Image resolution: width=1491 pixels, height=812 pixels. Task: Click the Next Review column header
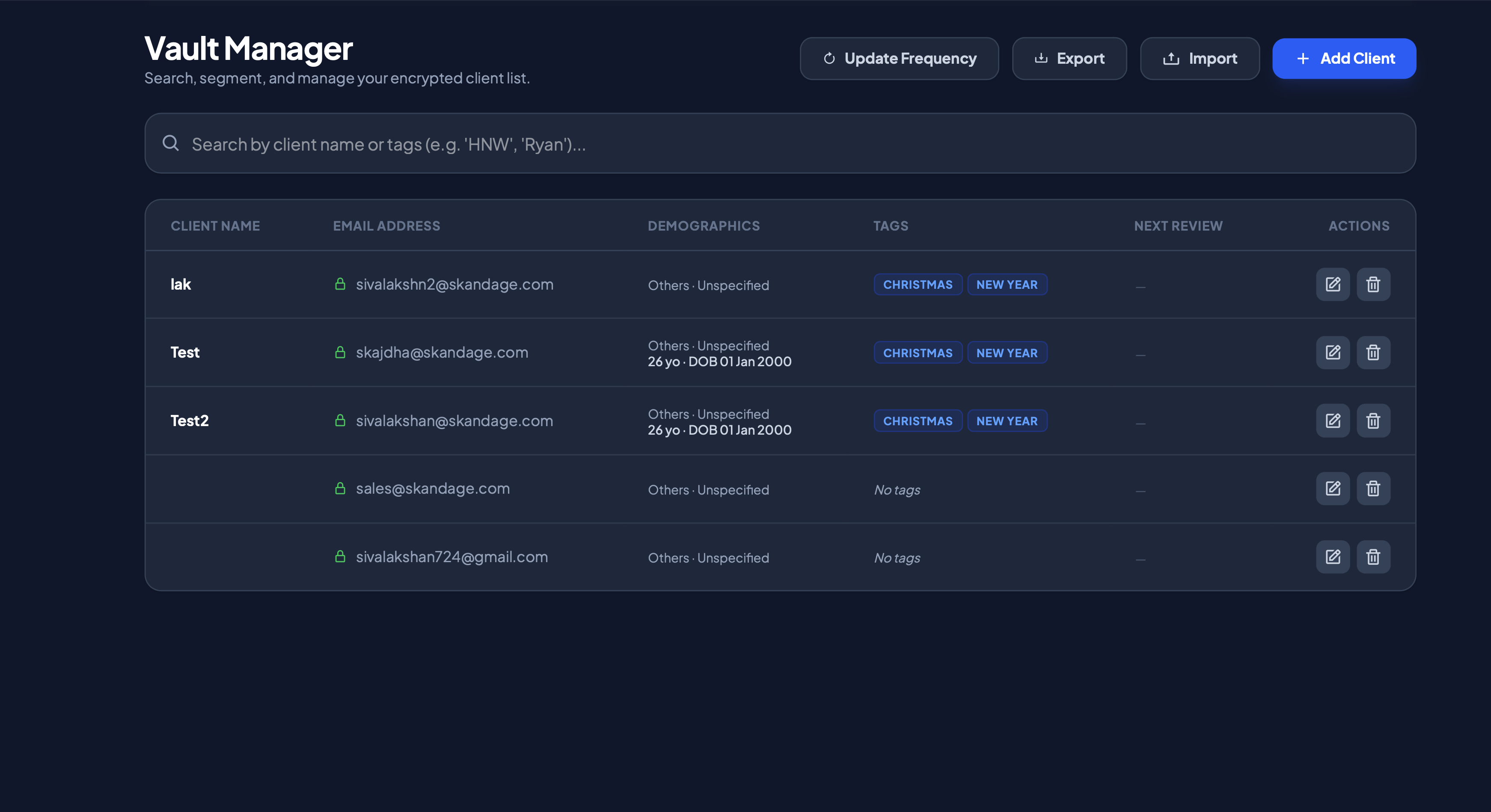(1178, 226)
